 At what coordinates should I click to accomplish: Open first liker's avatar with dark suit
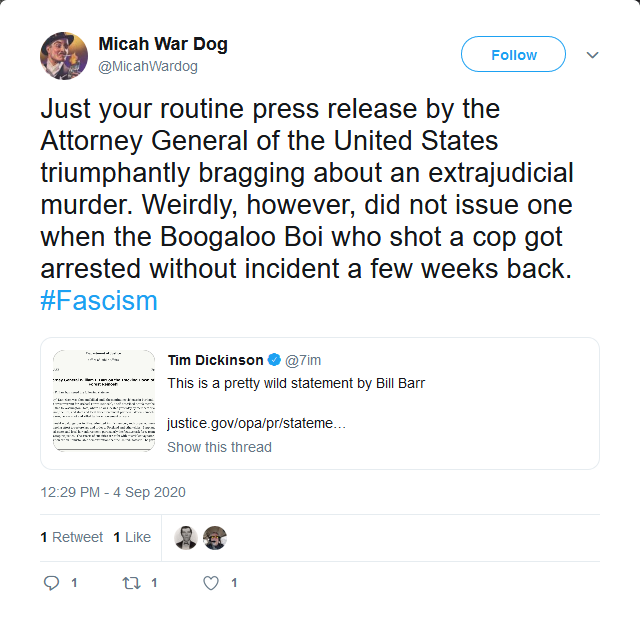pyautogui.click(x=186, y=538)
